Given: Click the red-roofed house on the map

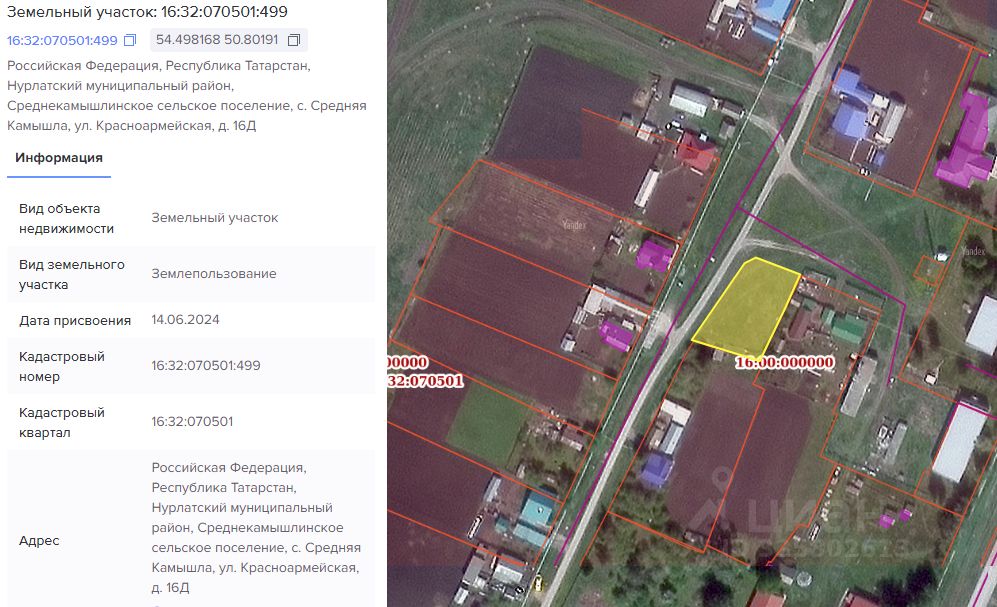Looking at the screenshot, I should point(696,153).
